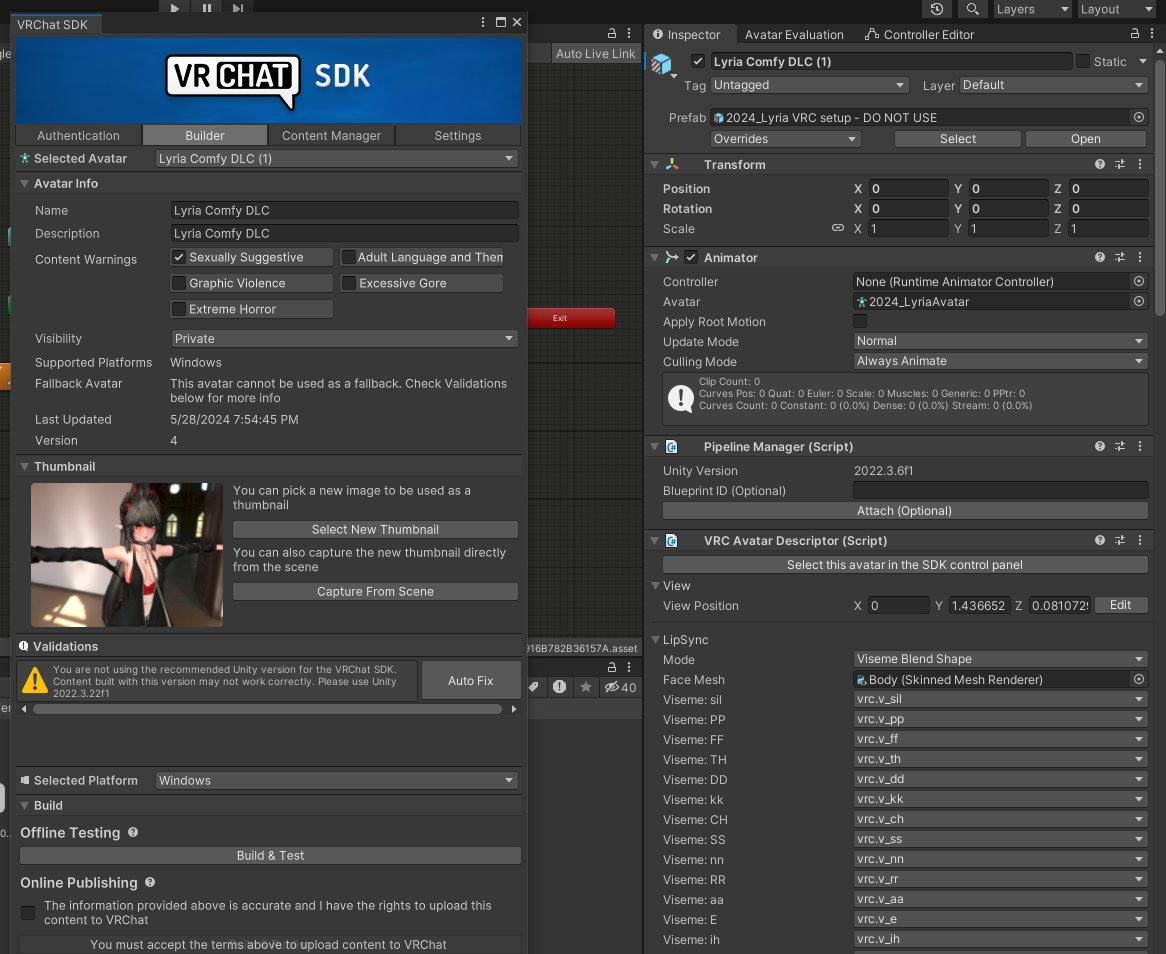This screenshot has width=1166, height=954.
Task: Click the Select New Thumbnail button
Action: tap(375, 529)
